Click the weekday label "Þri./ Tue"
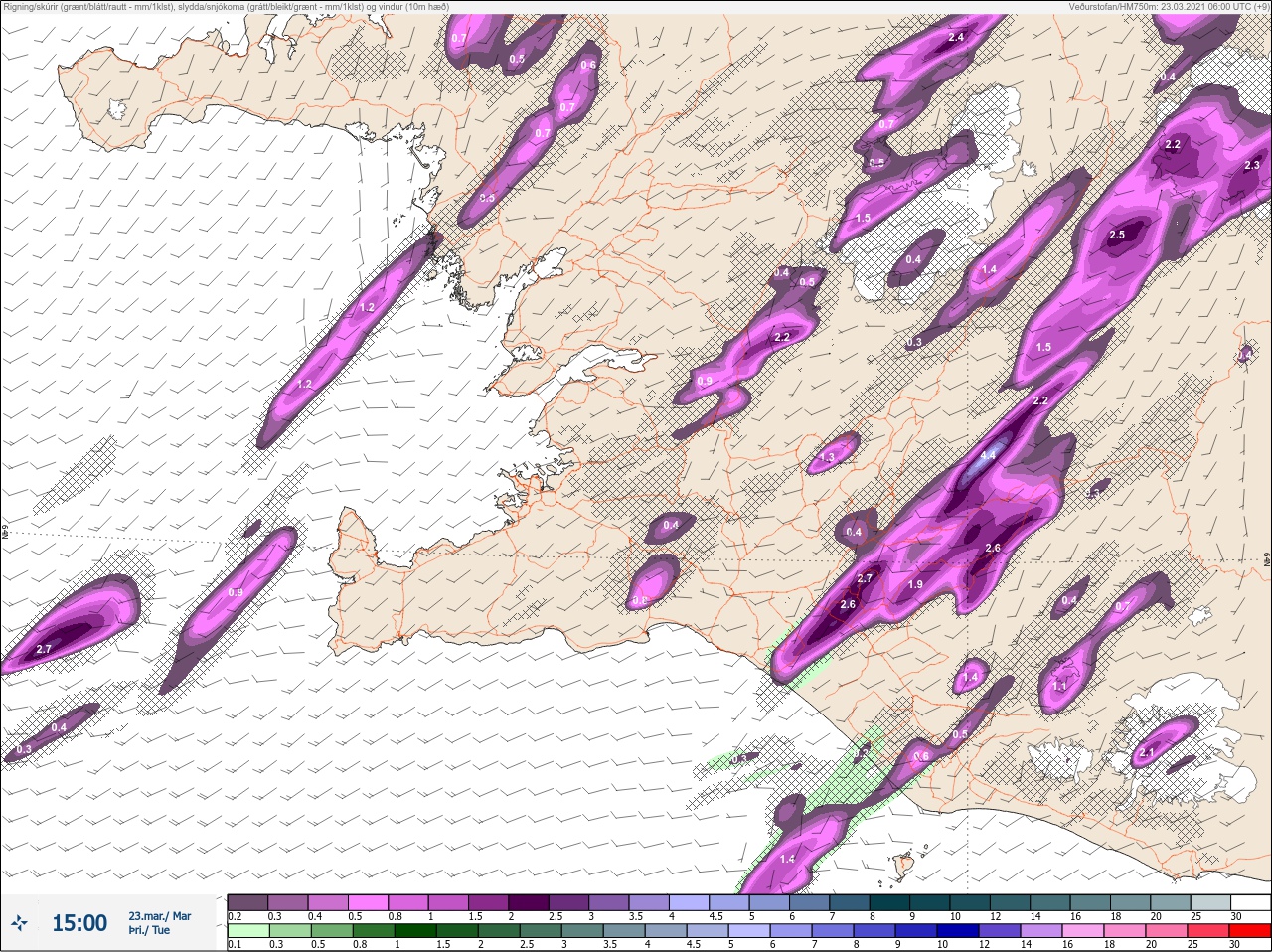The height and width of the screenshot is (952, 1272). click(x=149, y=931)
